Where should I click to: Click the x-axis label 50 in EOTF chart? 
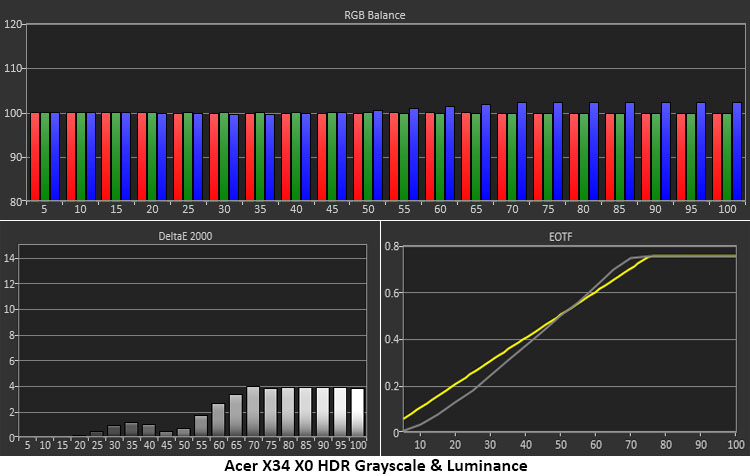561,445
